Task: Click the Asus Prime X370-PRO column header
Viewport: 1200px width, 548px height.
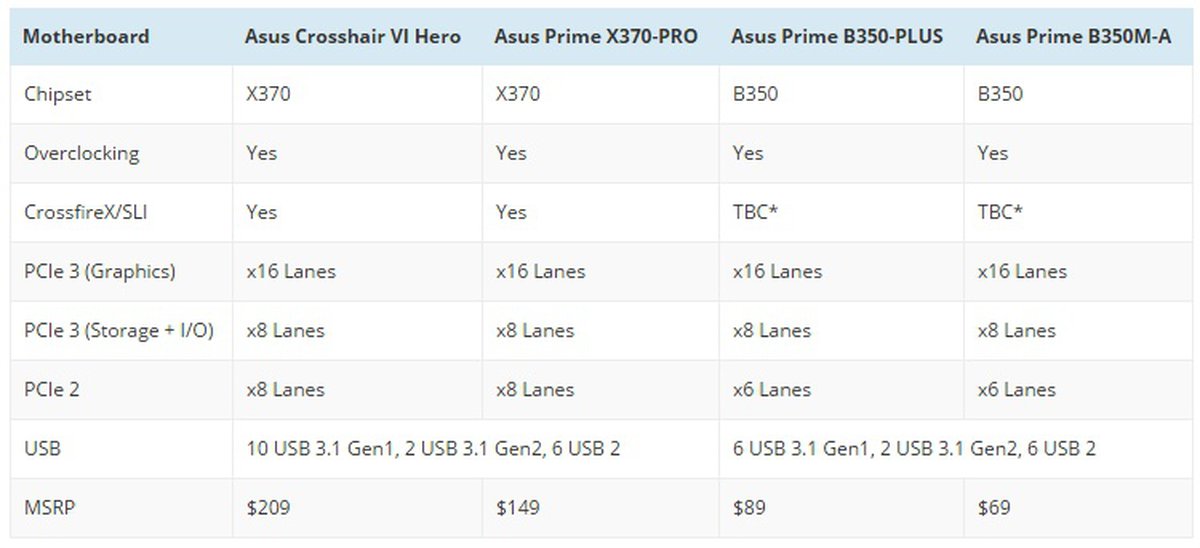Action: click(596, 37)
